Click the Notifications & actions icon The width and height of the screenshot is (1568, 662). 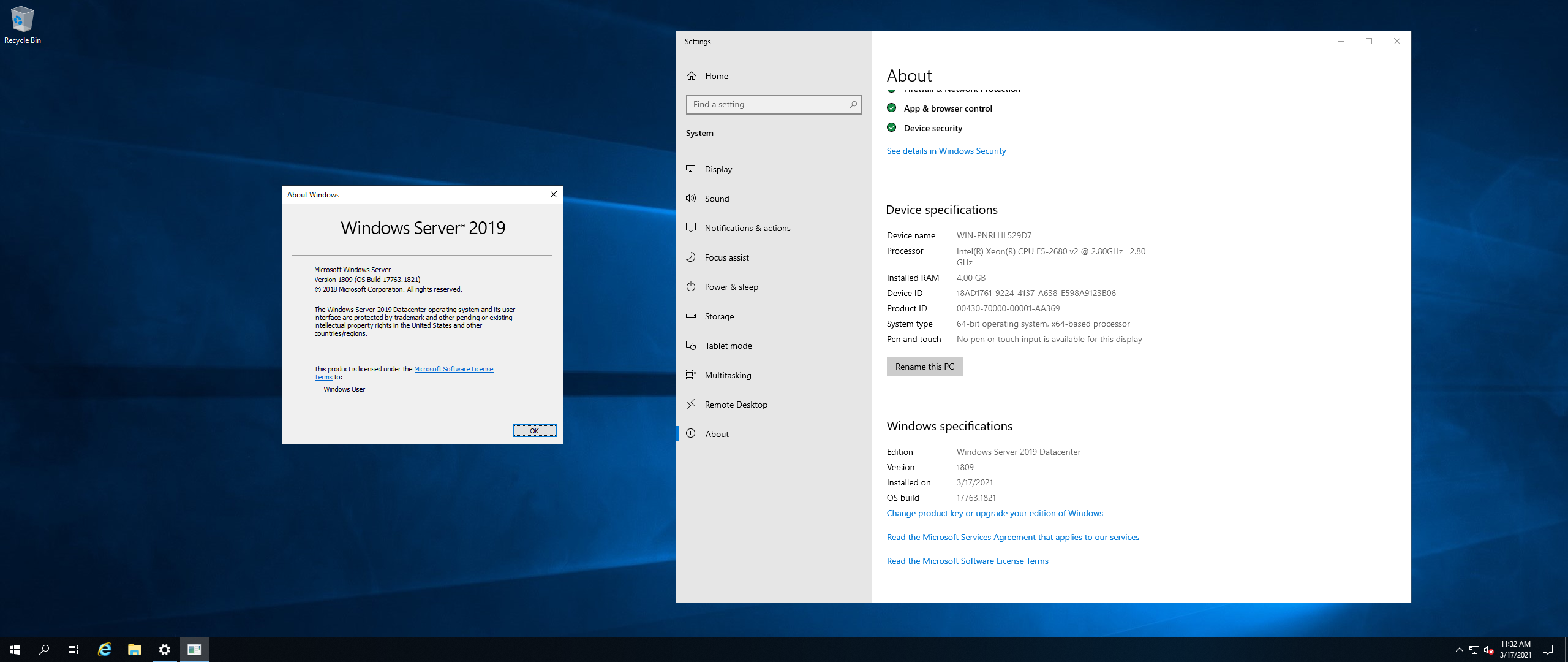pos(691,227)
